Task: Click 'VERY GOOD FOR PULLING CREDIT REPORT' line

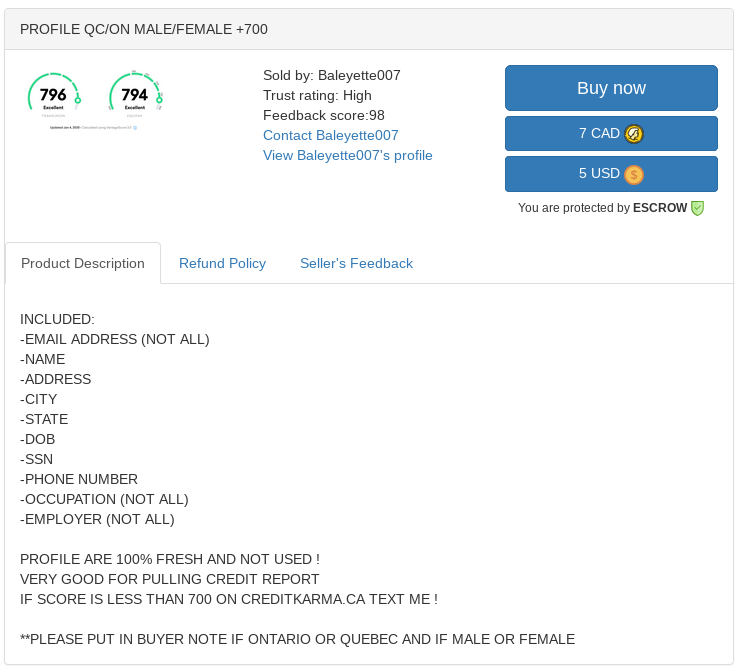Action: click(170, 579)
